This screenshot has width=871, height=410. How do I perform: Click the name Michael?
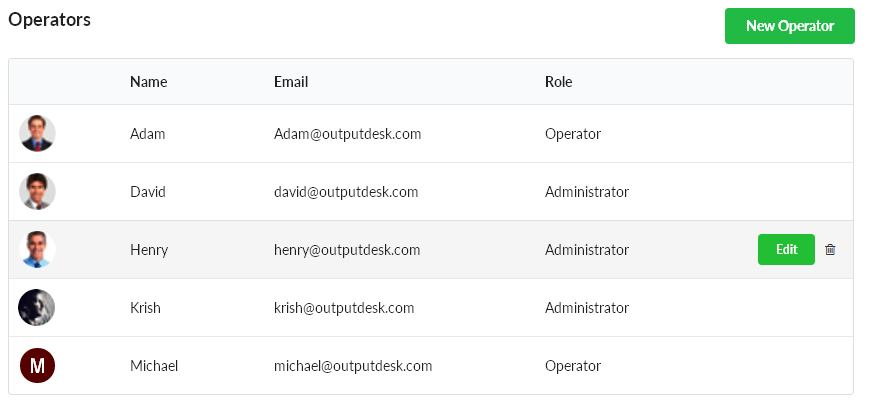click(x=154, y=366)
